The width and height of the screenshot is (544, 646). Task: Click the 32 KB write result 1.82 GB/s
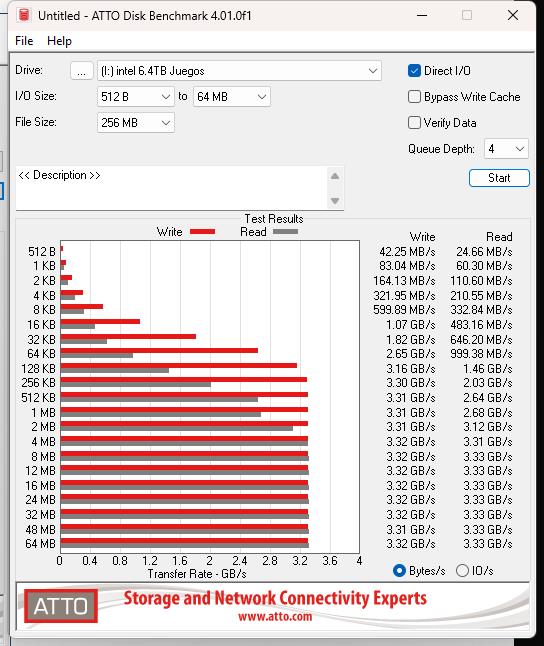pyautogui.click(x=410, y=340)
